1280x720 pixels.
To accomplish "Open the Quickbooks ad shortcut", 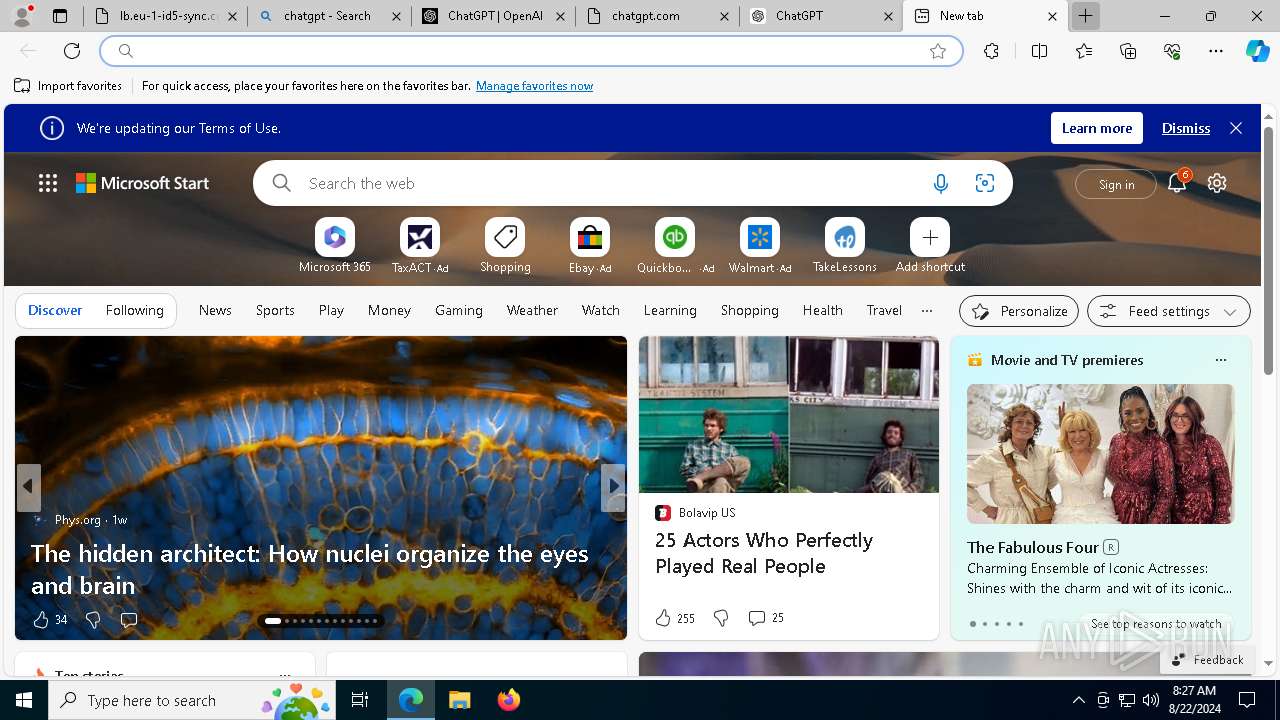I will click(675, 238).
